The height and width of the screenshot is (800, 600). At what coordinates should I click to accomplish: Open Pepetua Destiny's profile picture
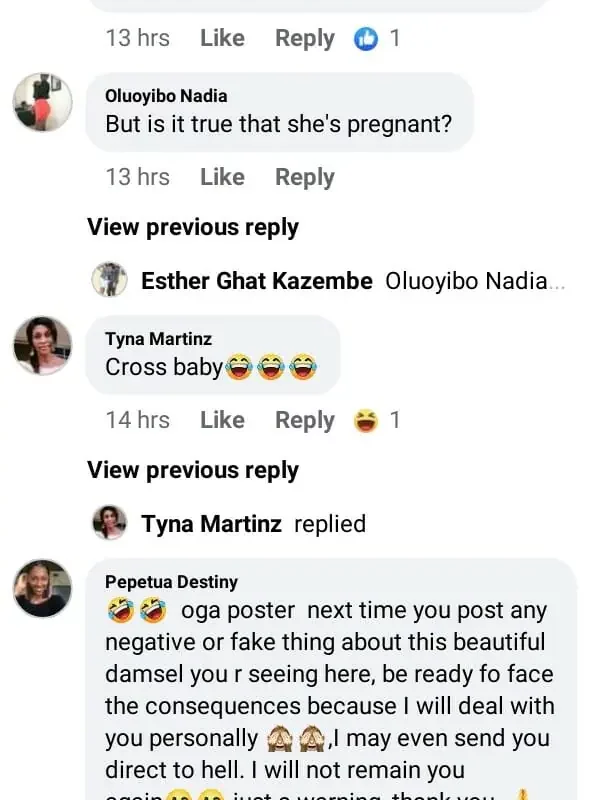[42, 587]
